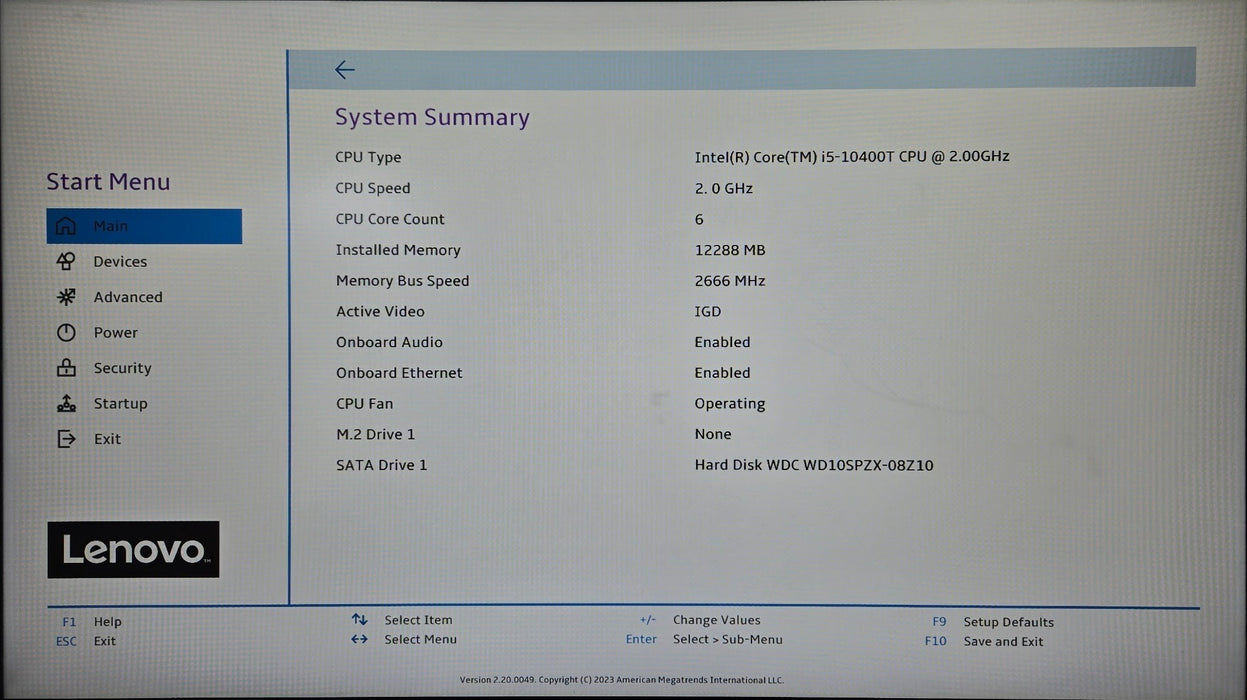Click the Enter Select Sub-Menu hint
Screen dimensions: 1247x700
[704, 639]
